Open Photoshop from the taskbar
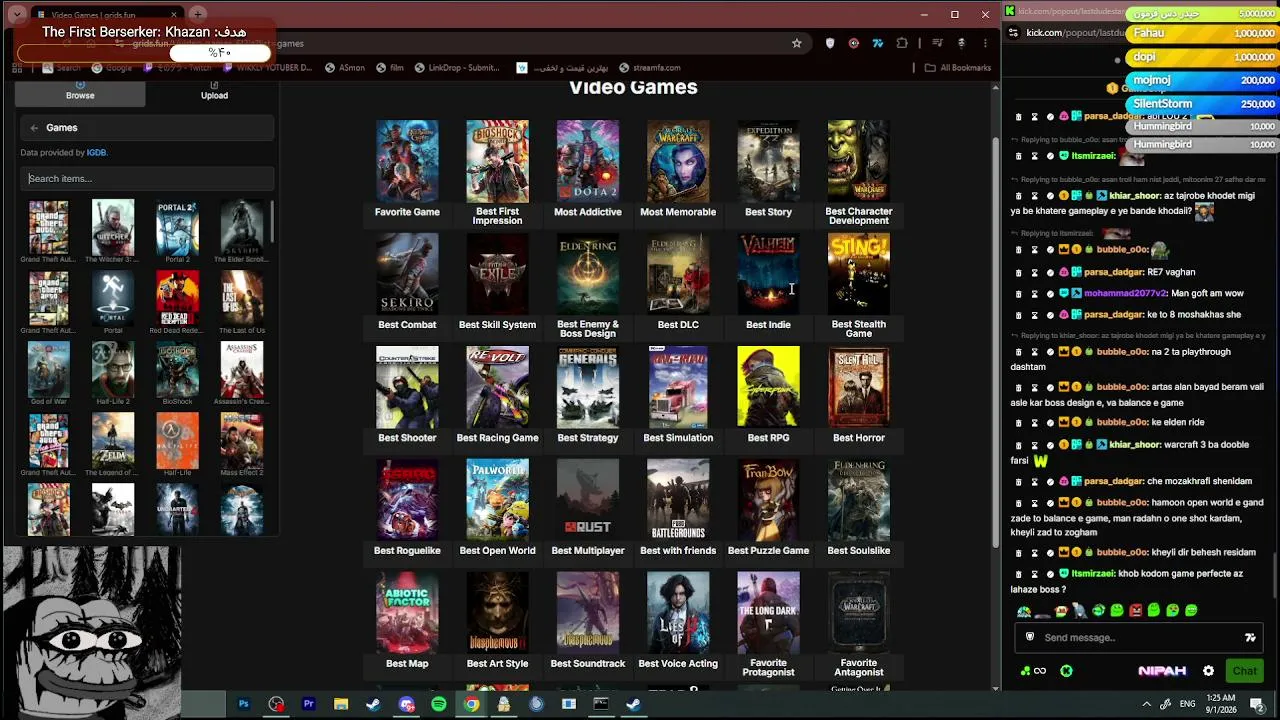Viewport: 1280px width, 720px height. [x=243, y=704]
